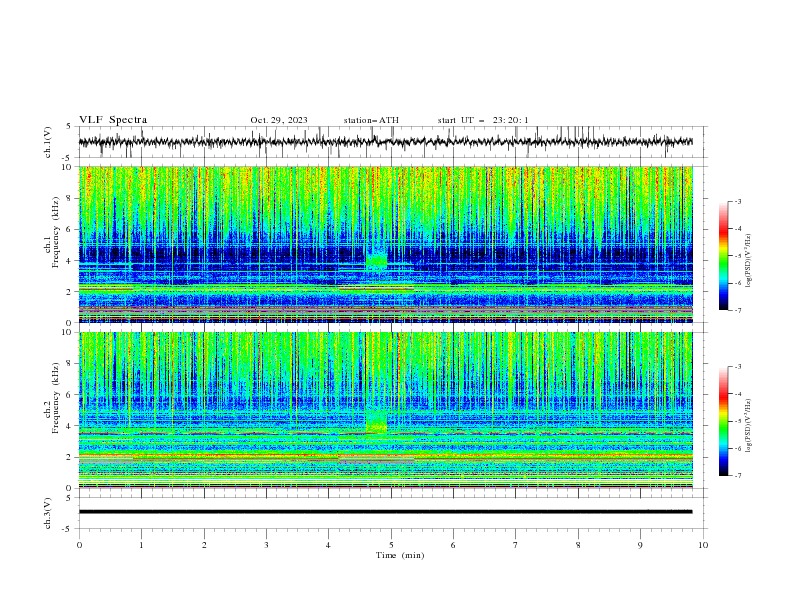792x612 pixels.
Task: Click the "4" tick on the Time axis
Action: coord(328,545)
